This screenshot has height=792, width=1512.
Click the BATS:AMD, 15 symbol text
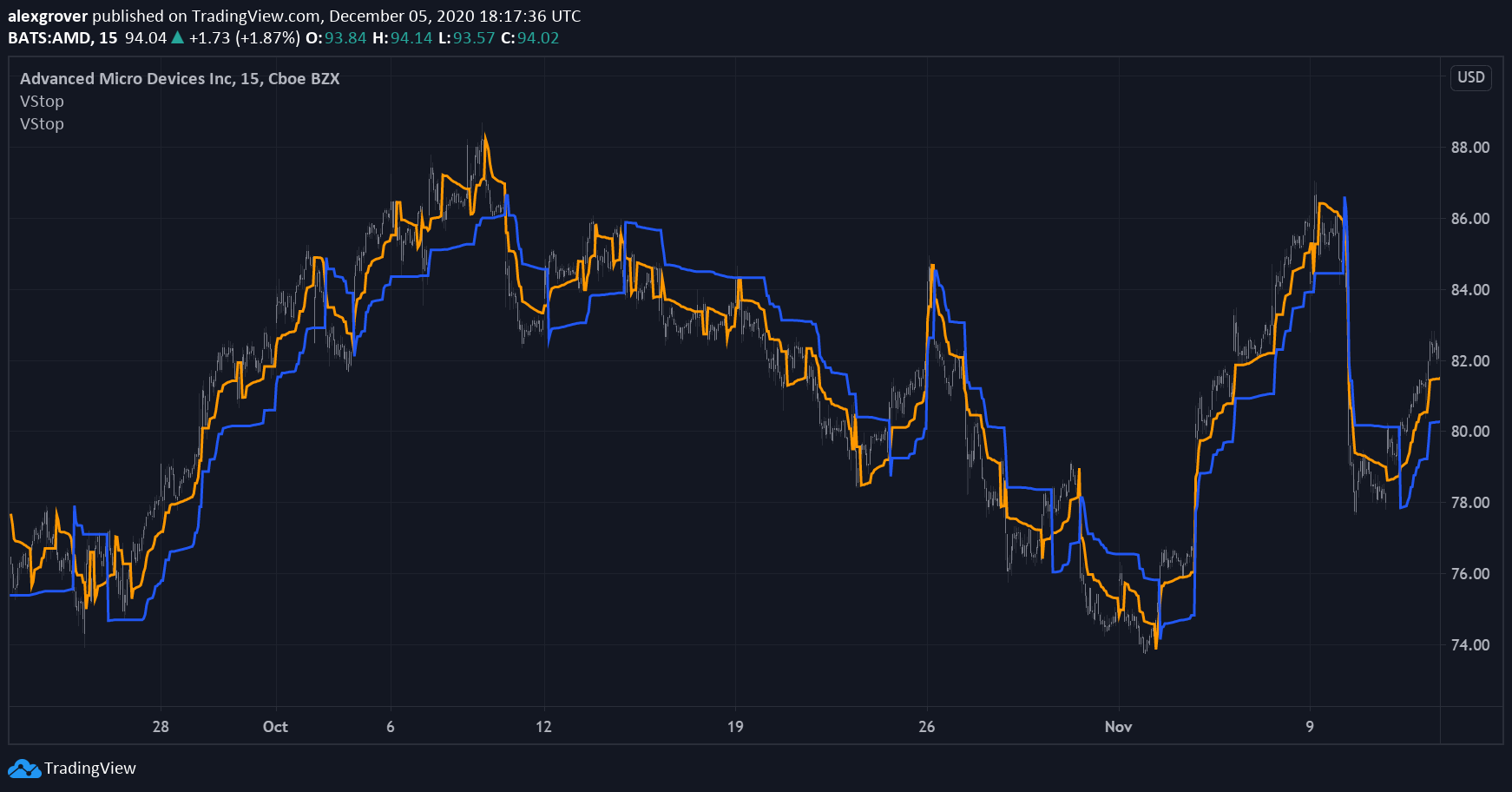(x=62, y=38)
